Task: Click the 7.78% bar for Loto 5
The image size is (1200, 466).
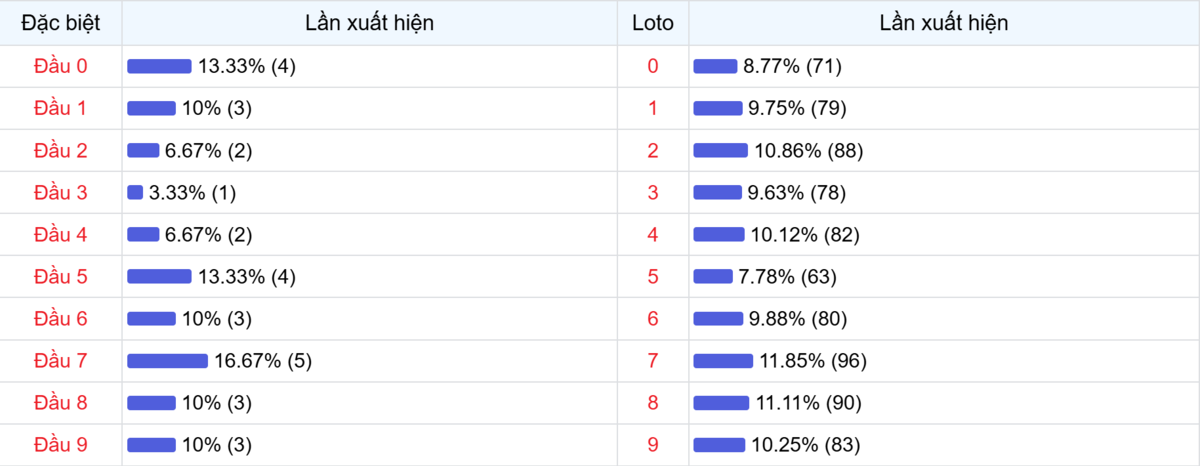Action: pos(713,277)
